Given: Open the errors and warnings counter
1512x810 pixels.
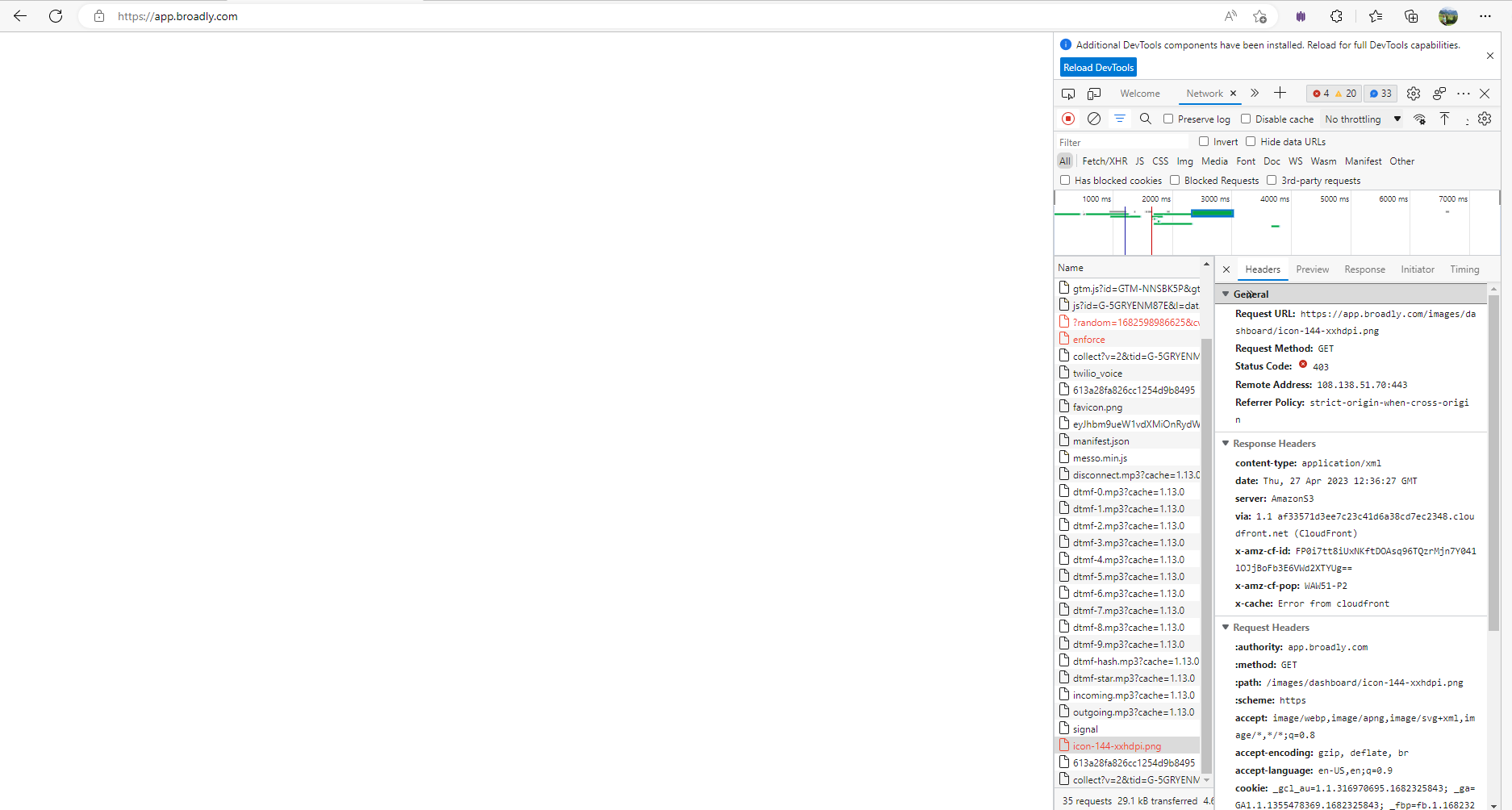Looking at the screenshot, I should coord(1334,94).
